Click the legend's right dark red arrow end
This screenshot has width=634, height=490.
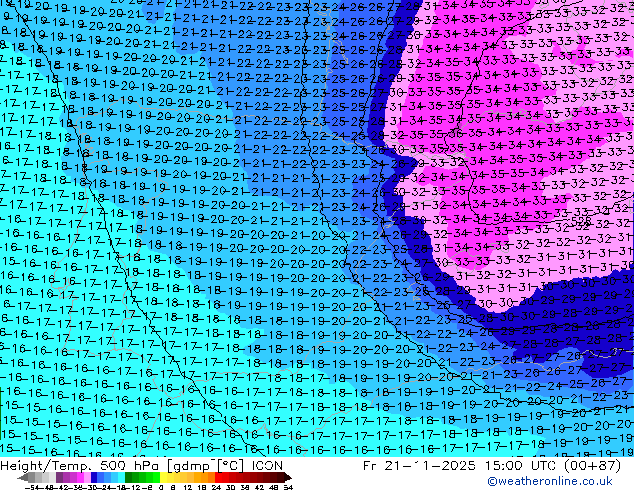coord(288,478)
